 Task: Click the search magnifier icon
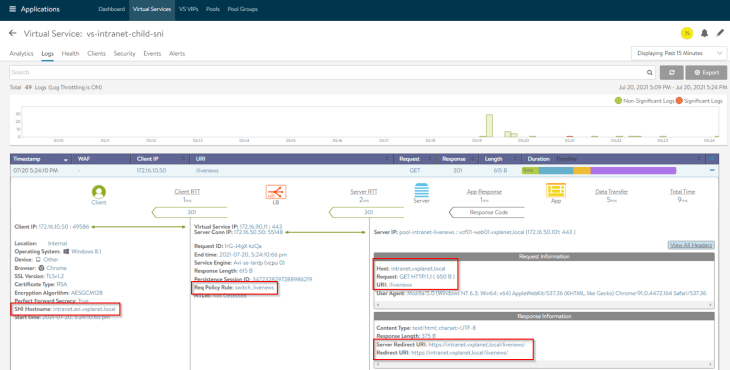649,73
